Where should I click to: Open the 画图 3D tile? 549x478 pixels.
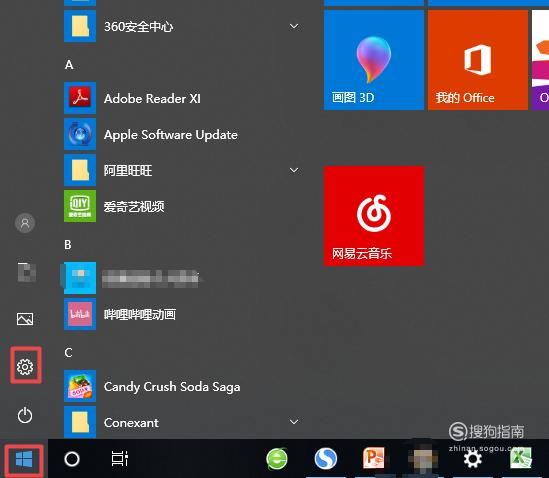tap(374, 60)
